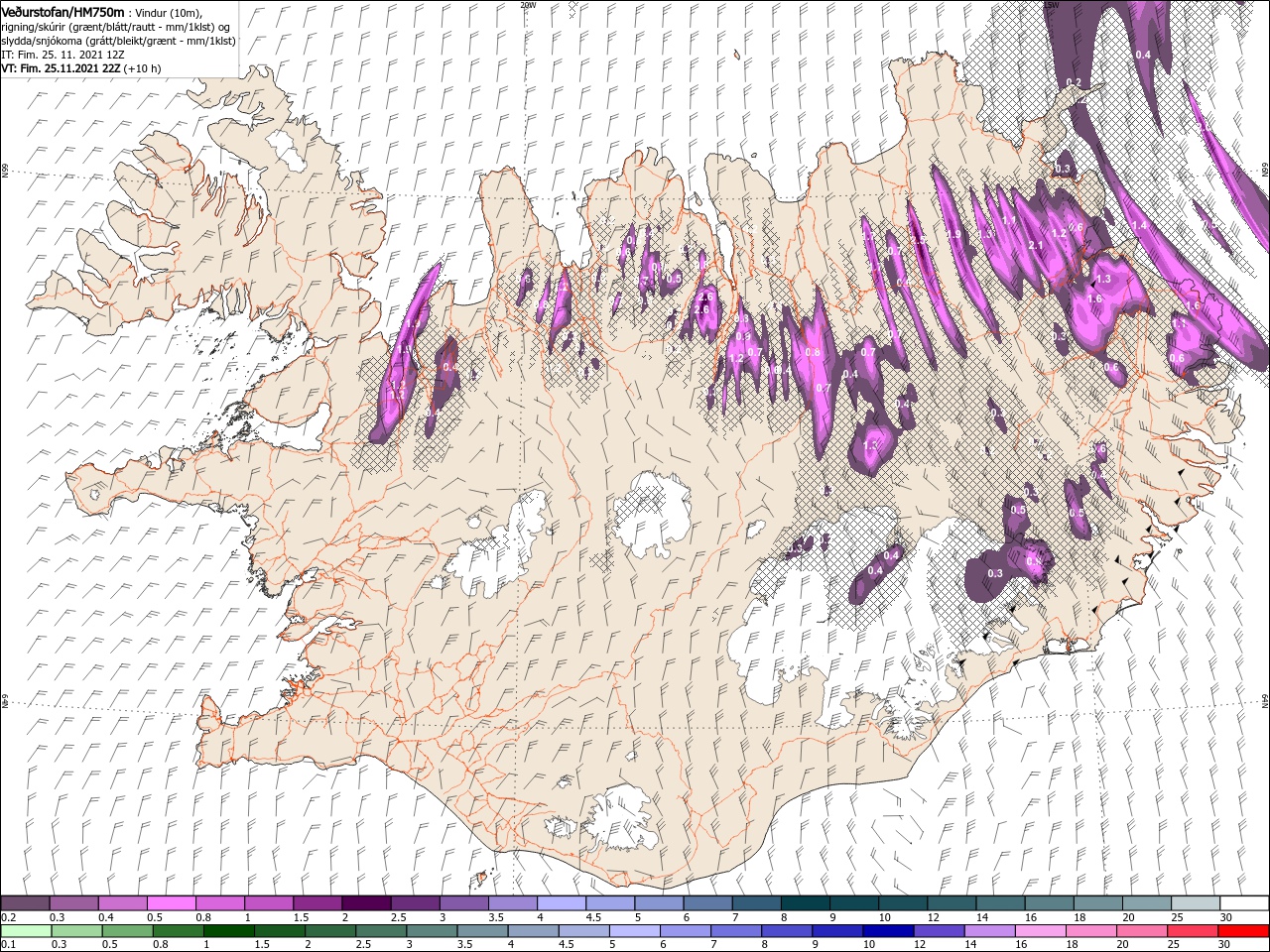Pick dark purple 0.2 swatch in upper legend
This screenshot has height=952, width=1270.
25,903
